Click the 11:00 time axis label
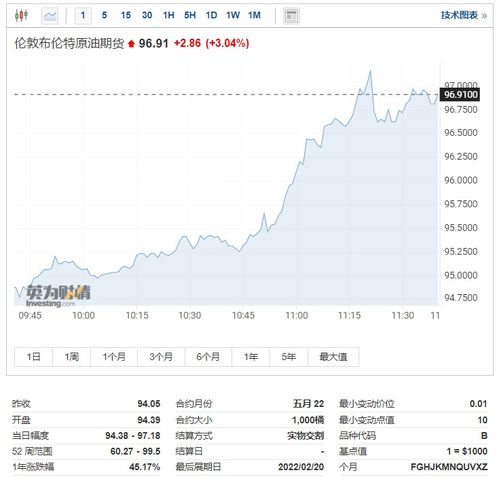499x479 pixels. pos(297,315)
